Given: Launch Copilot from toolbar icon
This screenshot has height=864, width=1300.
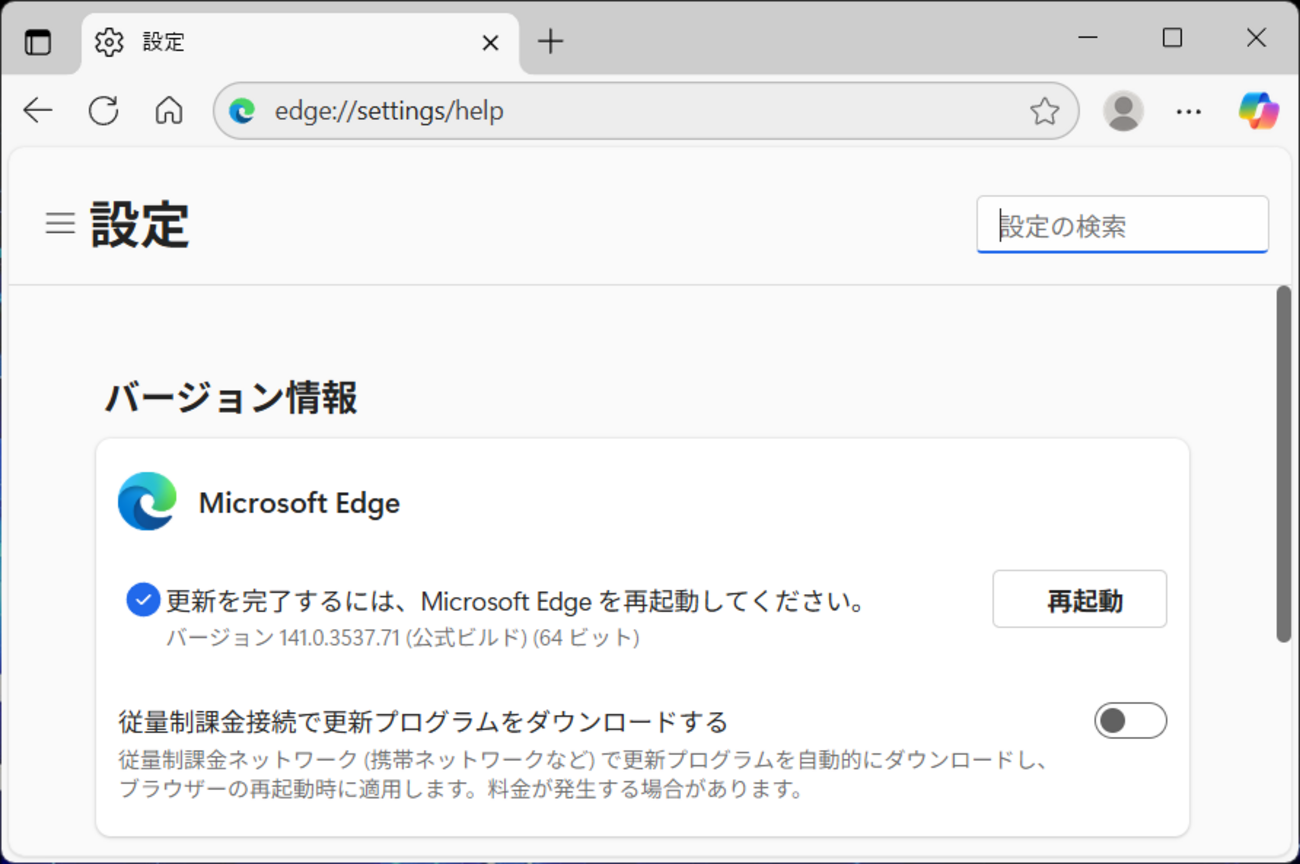Looking at the screenshot, I should [x=1258, y=110].
